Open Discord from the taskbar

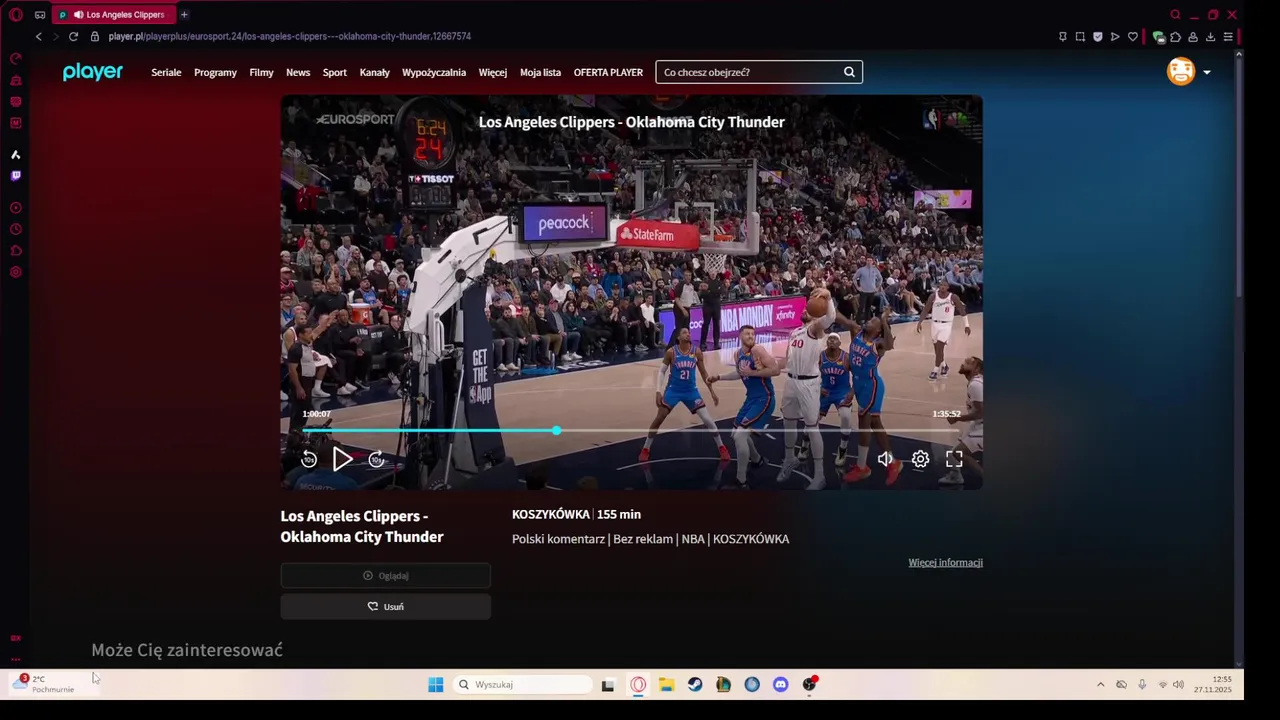tap(781, 685)
